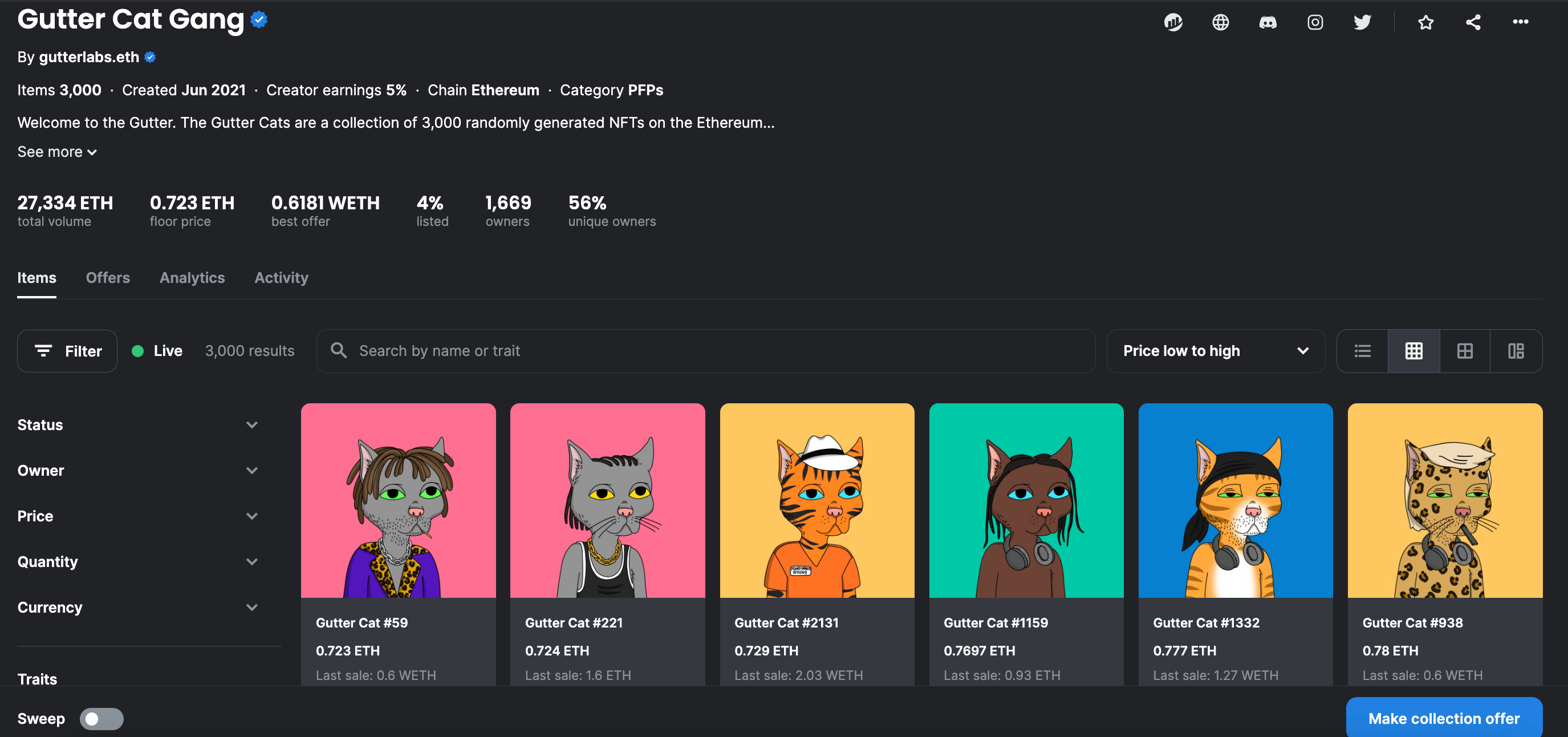Click Make collection offer button

(1443, 719)
